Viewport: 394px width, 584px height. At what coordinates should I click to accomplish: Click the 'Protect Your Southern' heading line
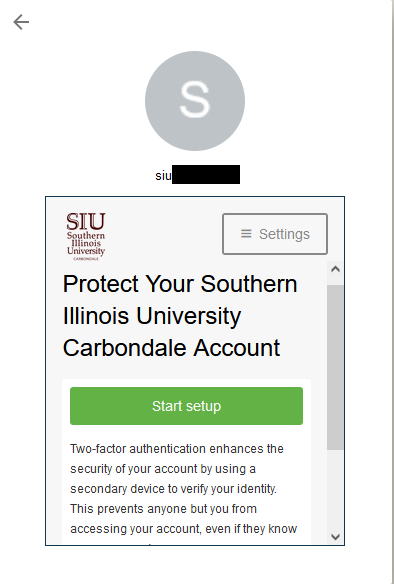pos(180,284)
